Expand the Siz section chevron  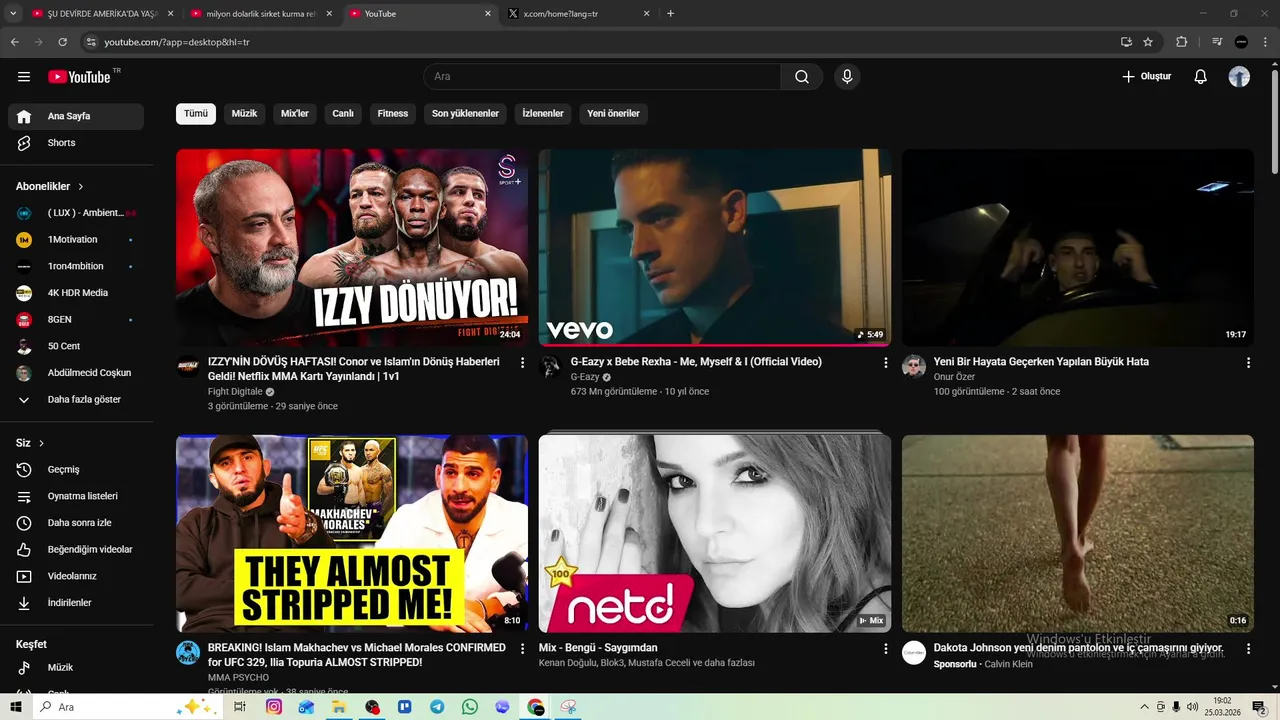coord(41,443)
